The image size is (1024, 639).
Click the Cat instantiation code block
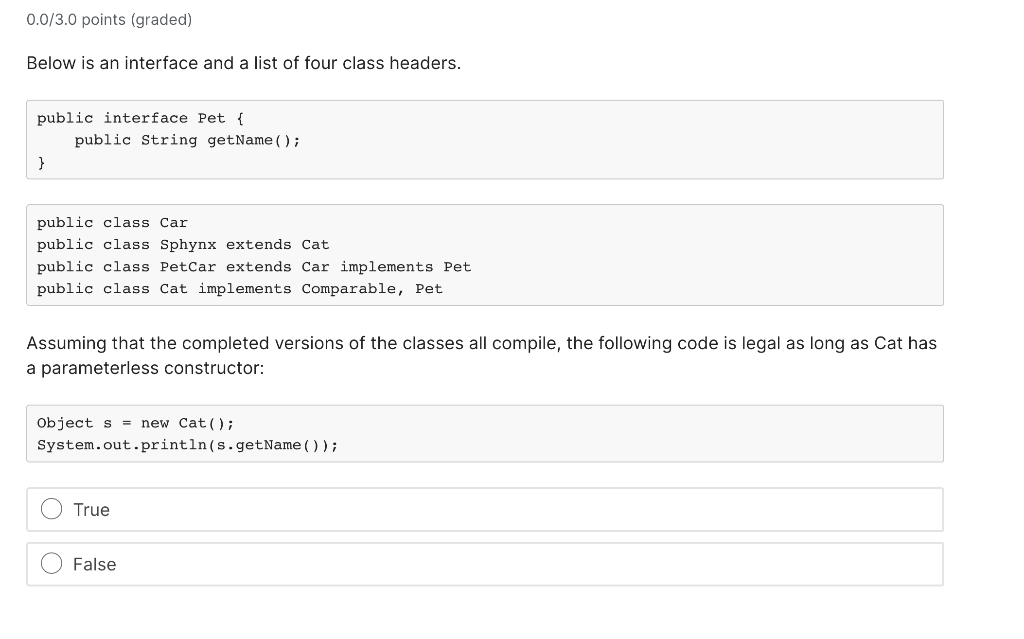point(485,433)
